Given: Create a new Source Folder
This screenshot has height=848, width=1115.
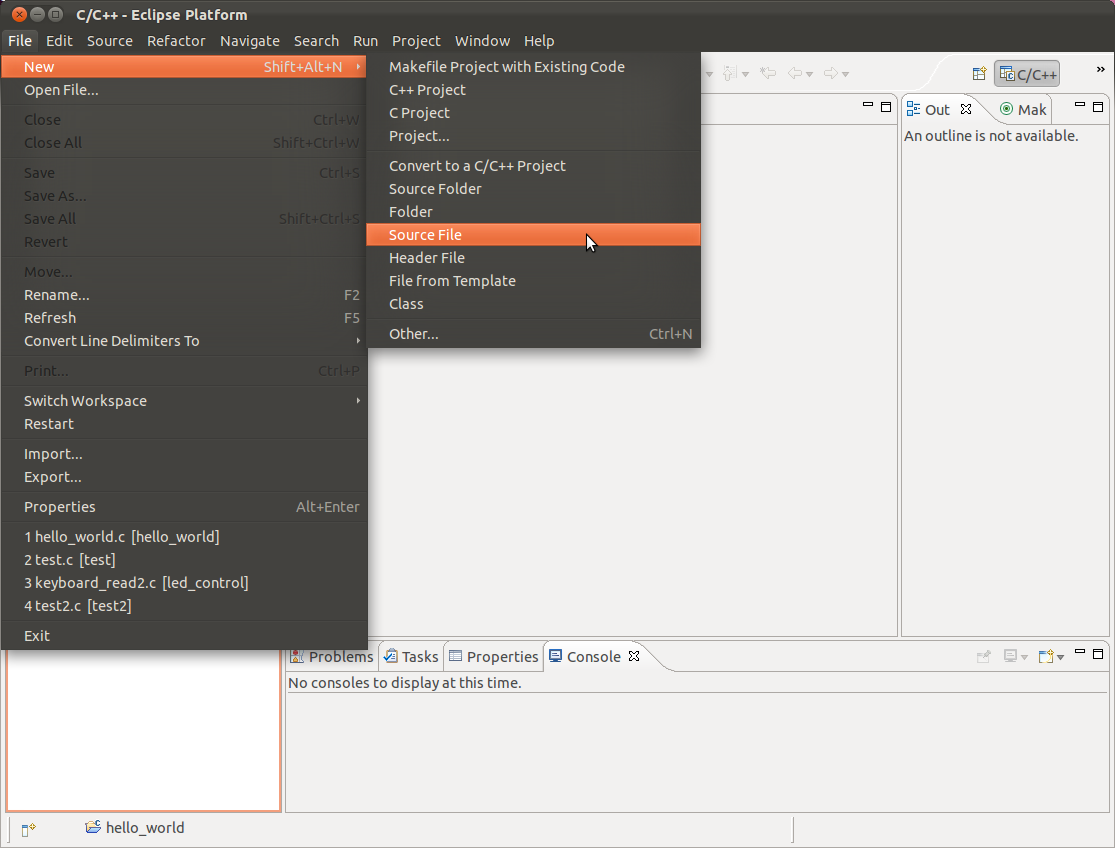Looking at the screenshot, I should (533, 189).
